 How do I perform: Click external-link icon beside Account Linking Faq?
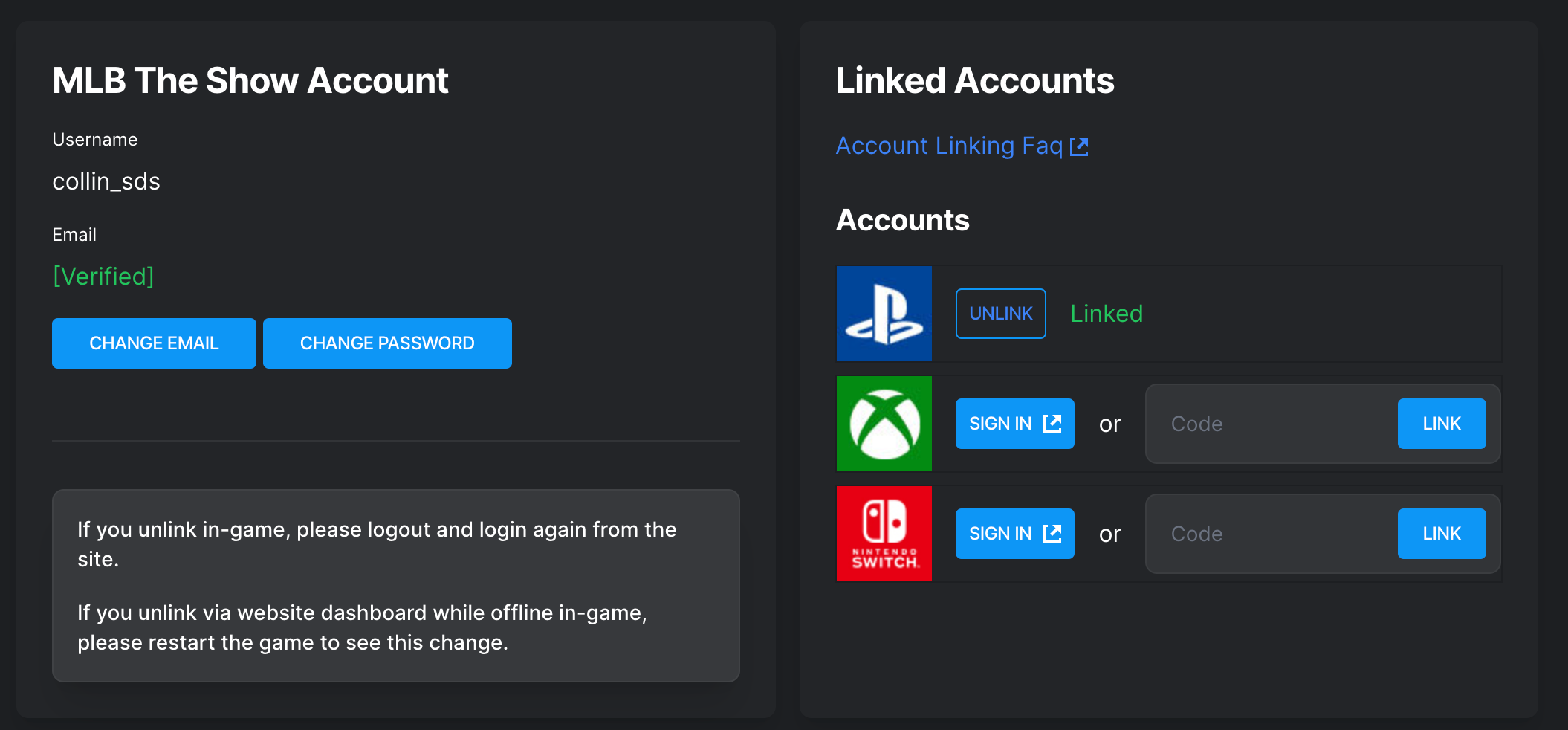tap(1079, 146)
